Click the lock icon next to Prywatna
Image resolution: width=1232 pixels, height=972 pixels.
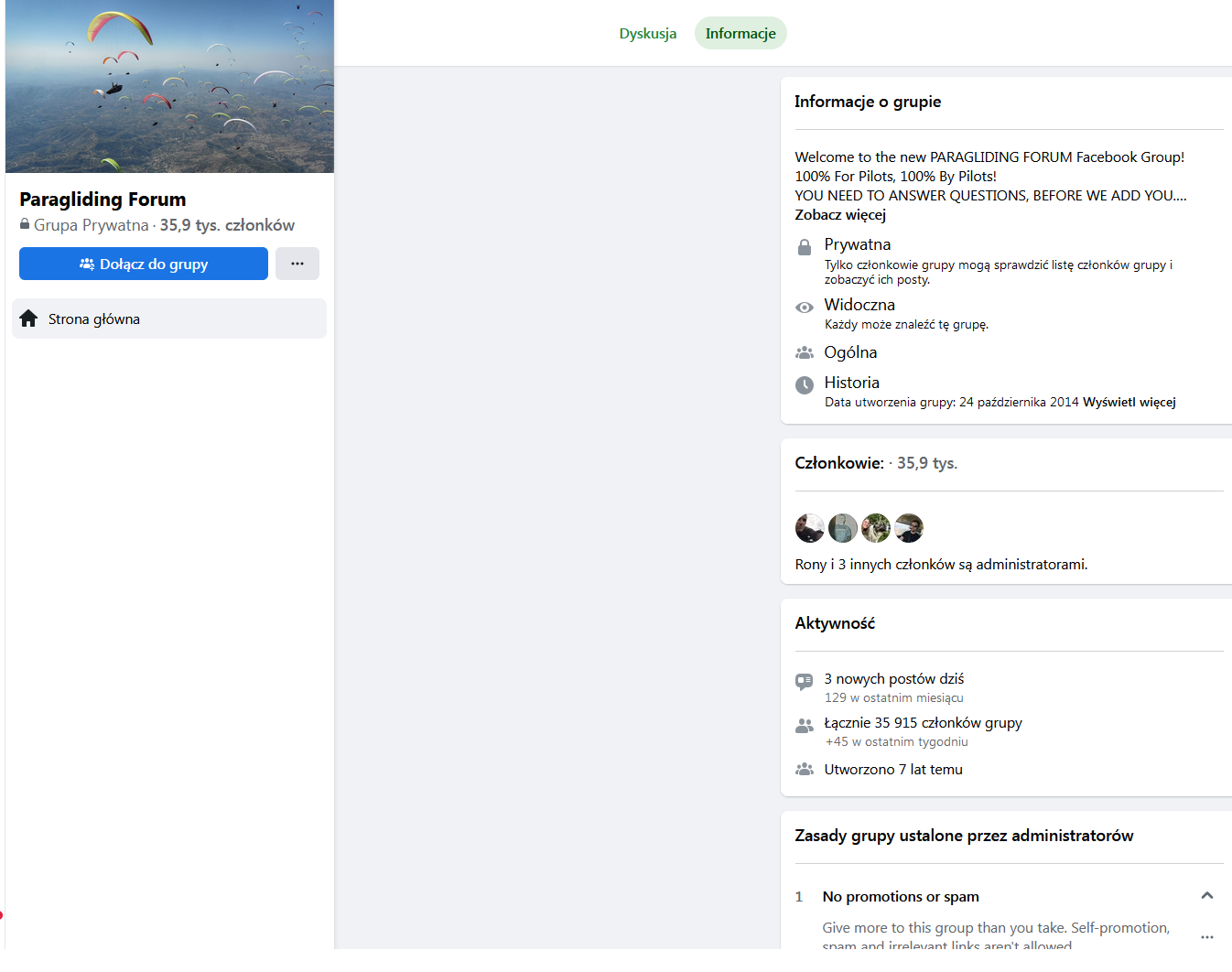pos(805,247)
